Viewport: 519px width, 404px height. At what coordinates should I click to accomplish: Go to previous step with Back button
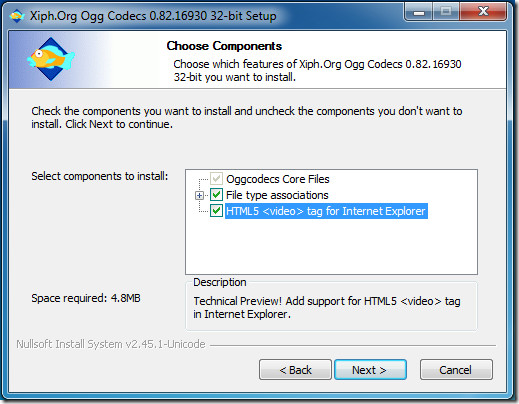(295, 370)
